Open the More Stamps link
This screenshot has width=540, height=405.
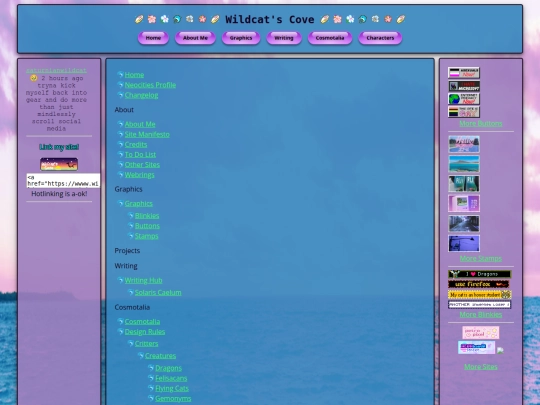(x=481, y=259)
